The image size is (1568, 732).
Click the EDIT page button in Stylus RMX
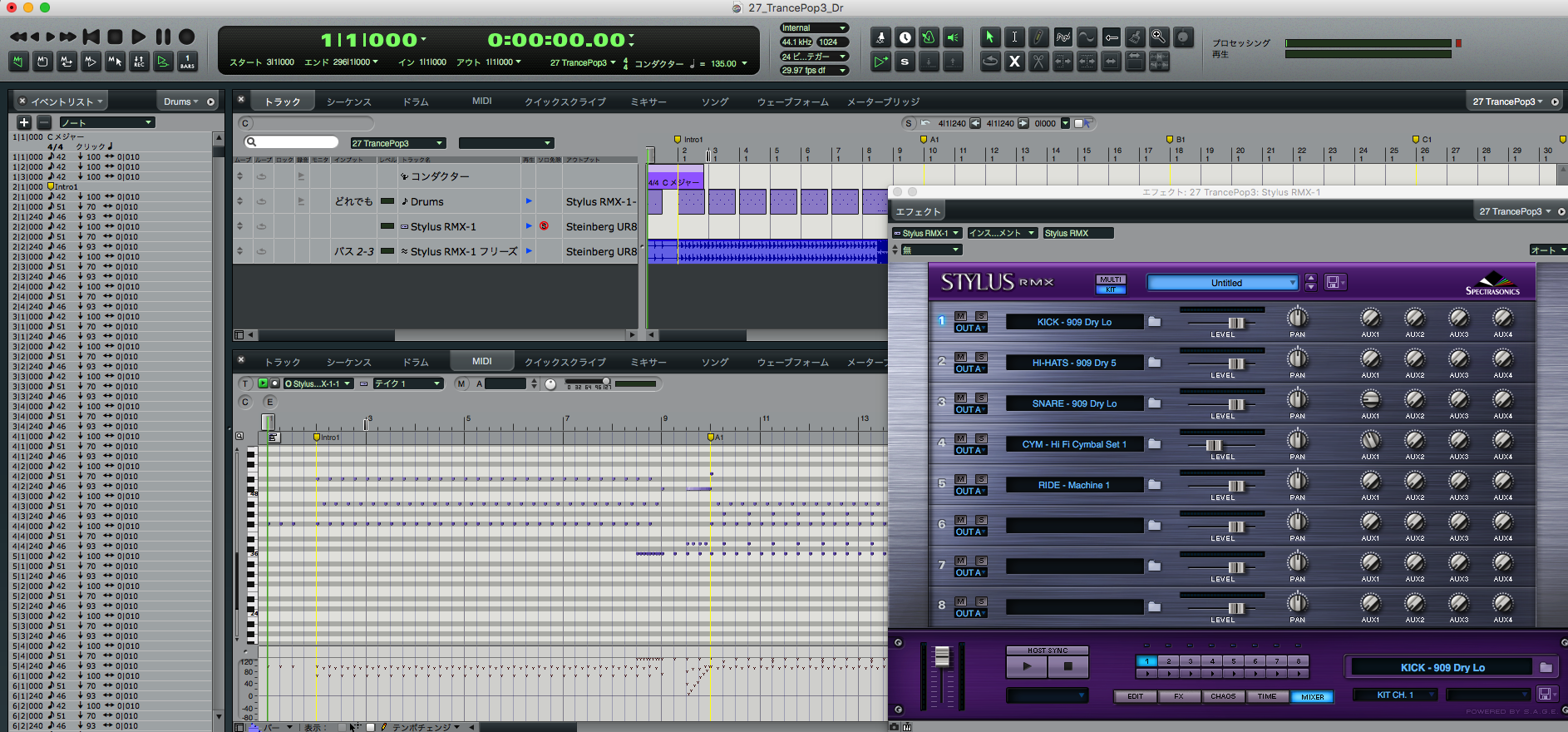(x=1135, y=696)
